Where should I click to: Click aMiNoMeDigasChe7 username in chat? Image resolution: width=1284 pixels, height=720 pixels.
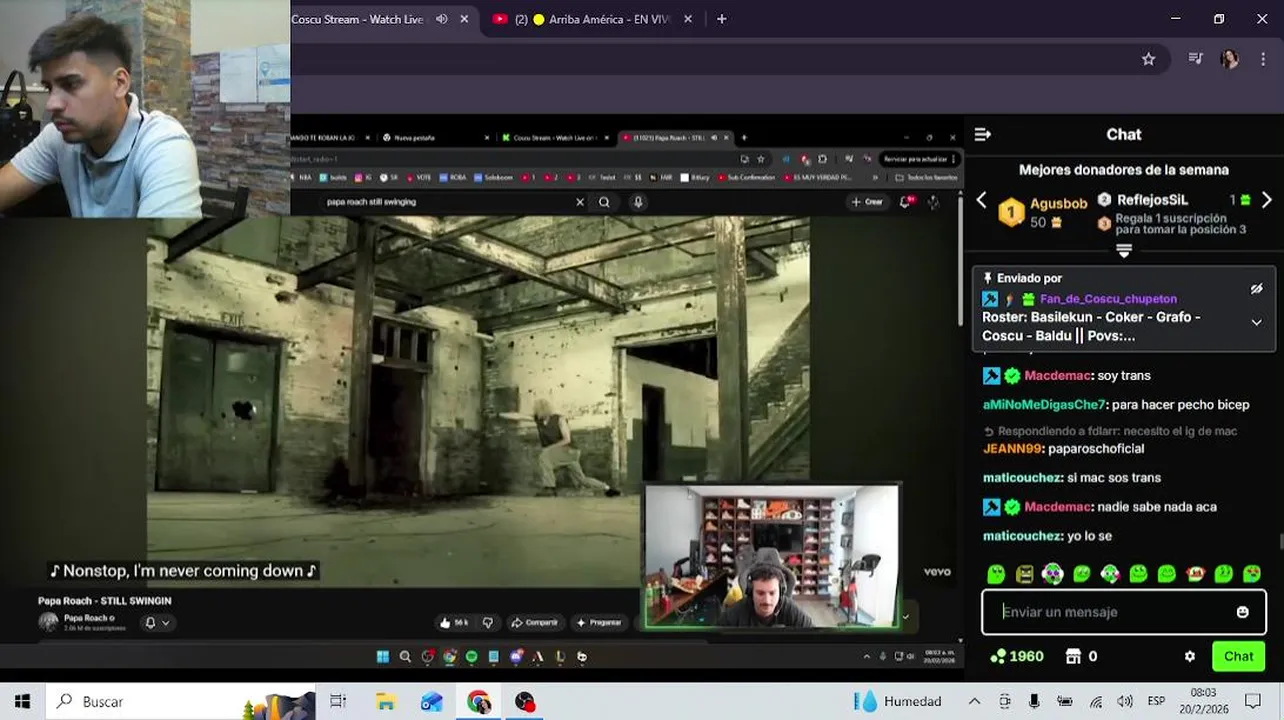(1044, 405)
